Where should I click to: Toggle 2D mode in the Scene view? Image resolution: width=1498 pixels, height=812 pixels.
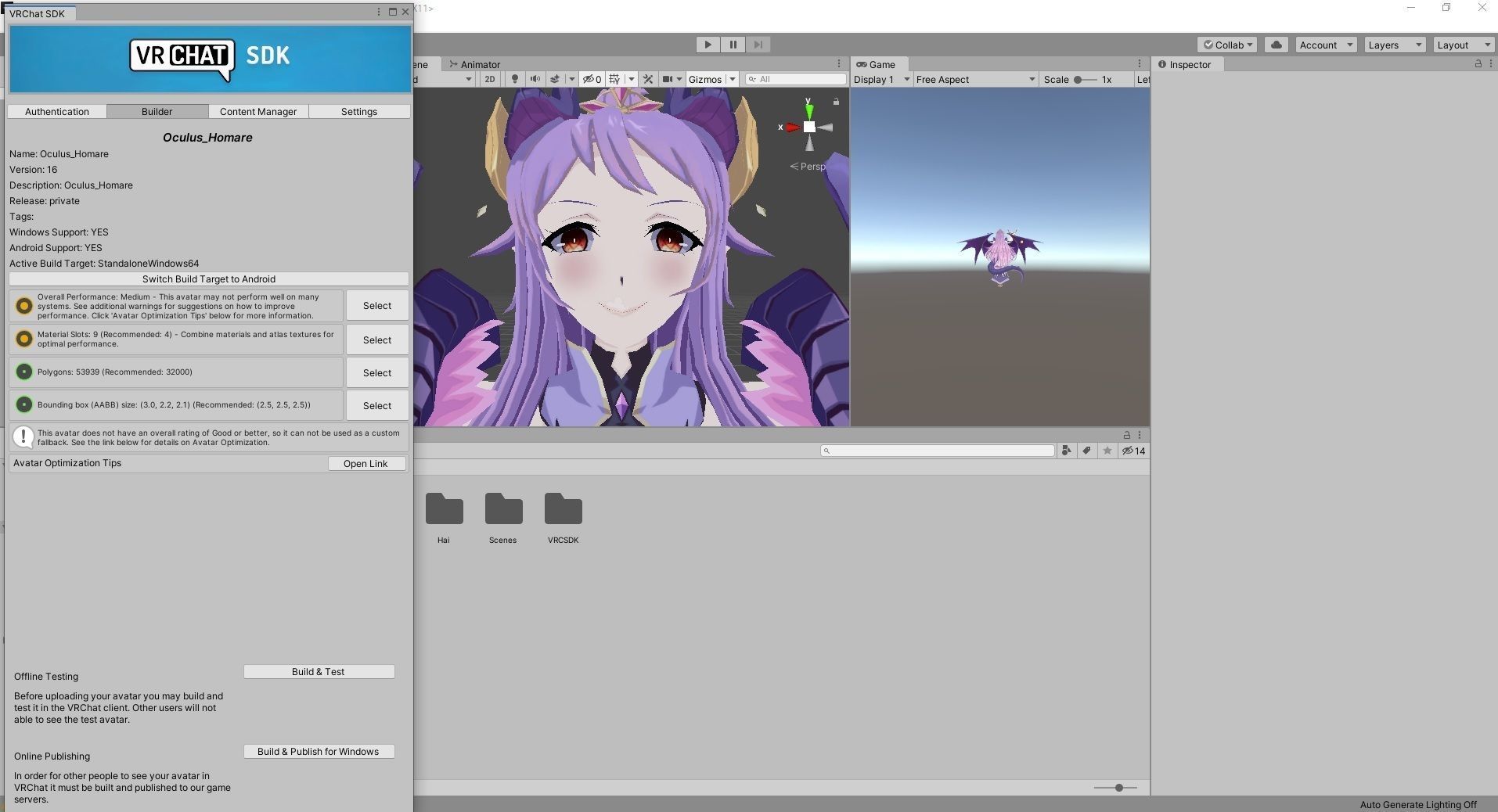pos(489,79)
